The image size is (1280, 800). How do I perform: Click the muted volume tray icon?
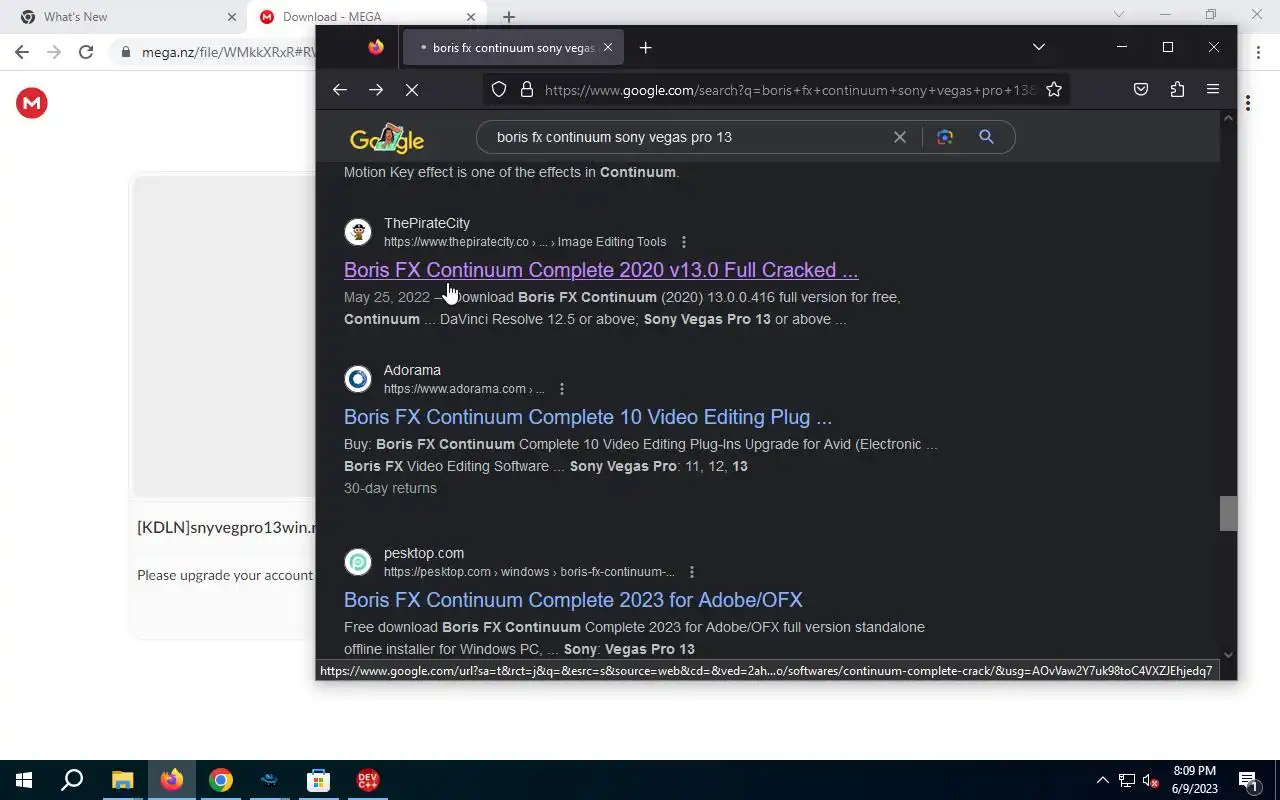(1151, 780)
